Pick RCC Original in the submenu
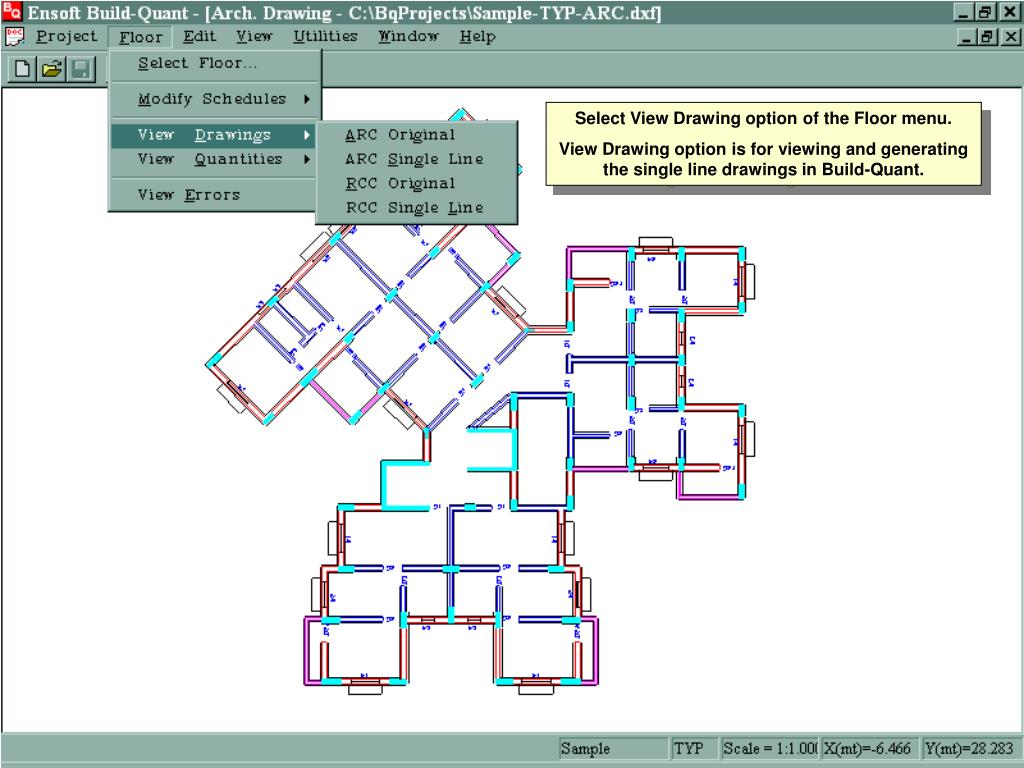 pos(400,184)
